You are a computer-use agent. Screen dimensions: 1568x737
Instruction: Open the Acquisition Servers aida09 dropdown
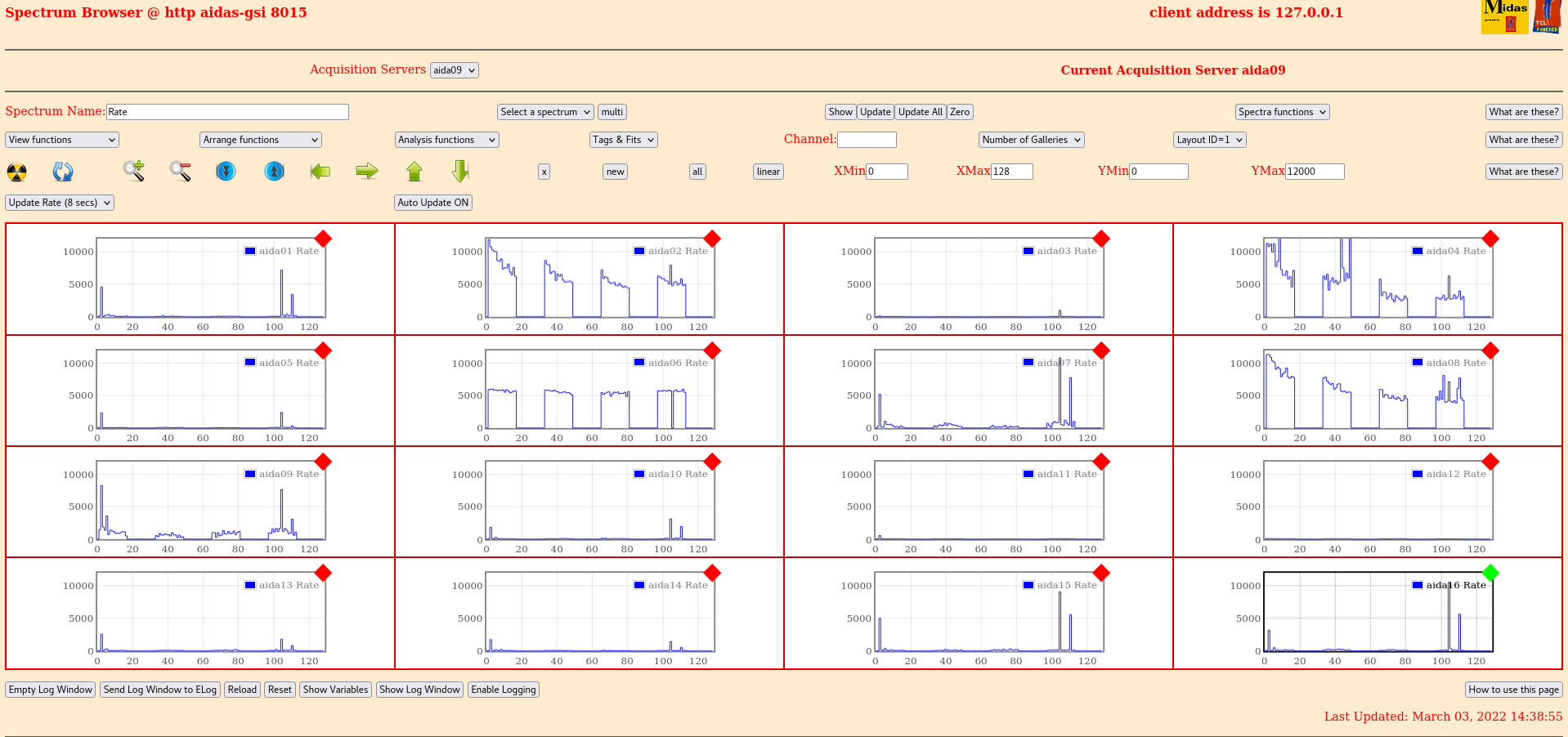pyautogui.click(x=454, y=70)
